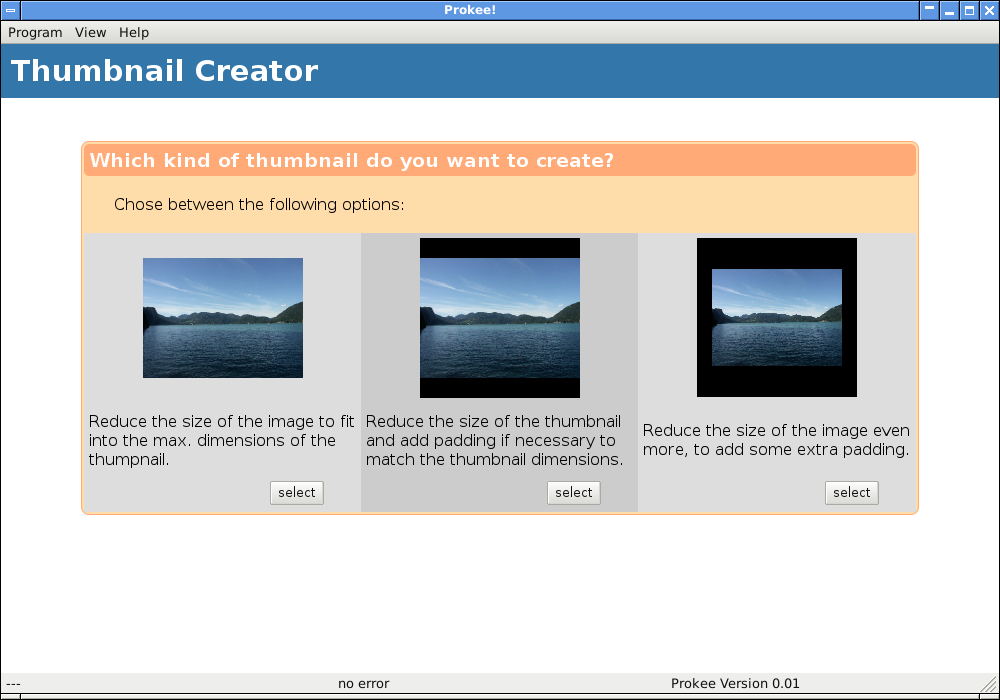Open the window menu icon in title bar

point(10,10)
